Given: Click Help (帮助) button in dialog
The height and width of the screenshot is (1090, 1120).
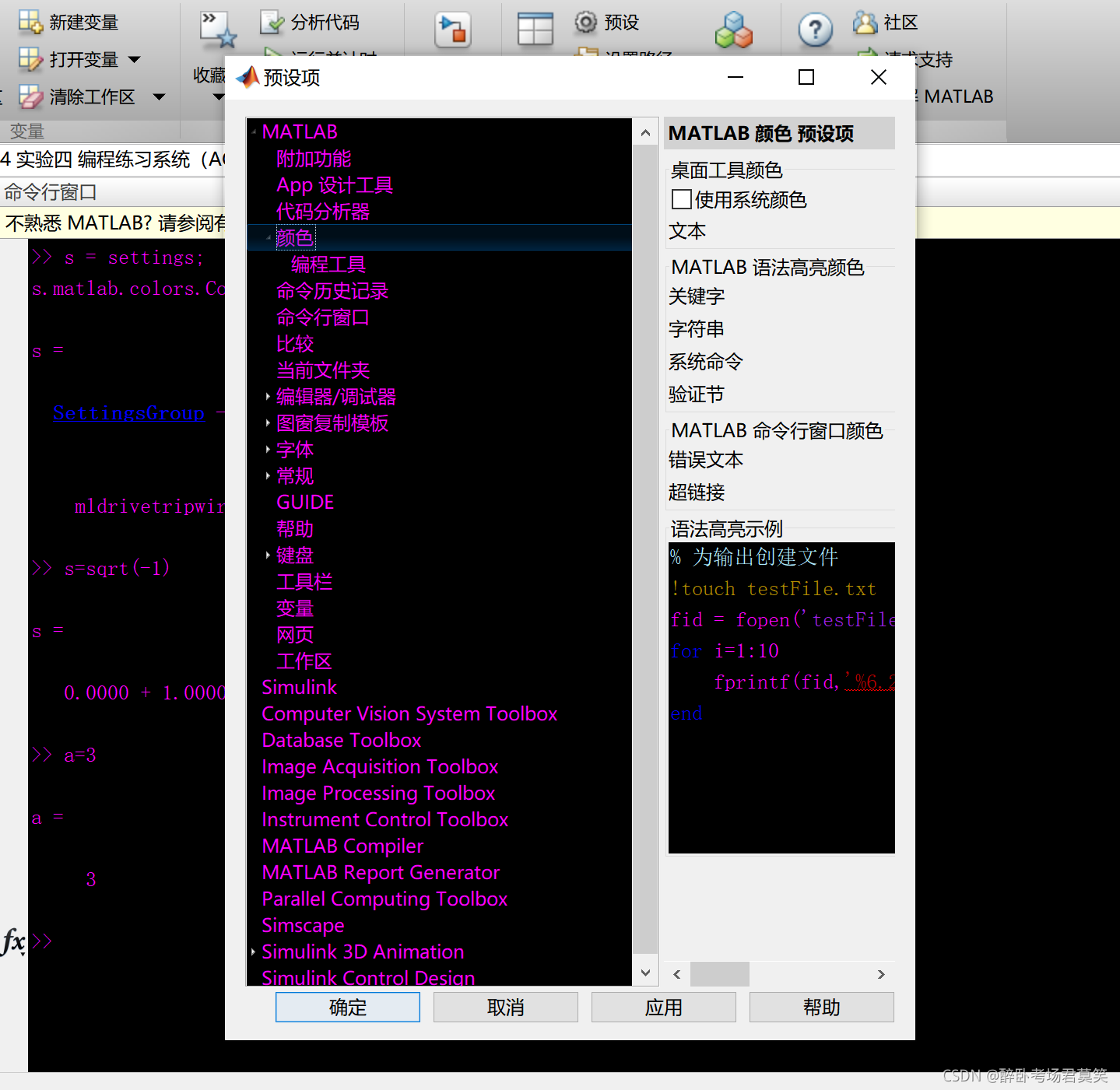Looking at the screenshot, I should pos(821,1007).
